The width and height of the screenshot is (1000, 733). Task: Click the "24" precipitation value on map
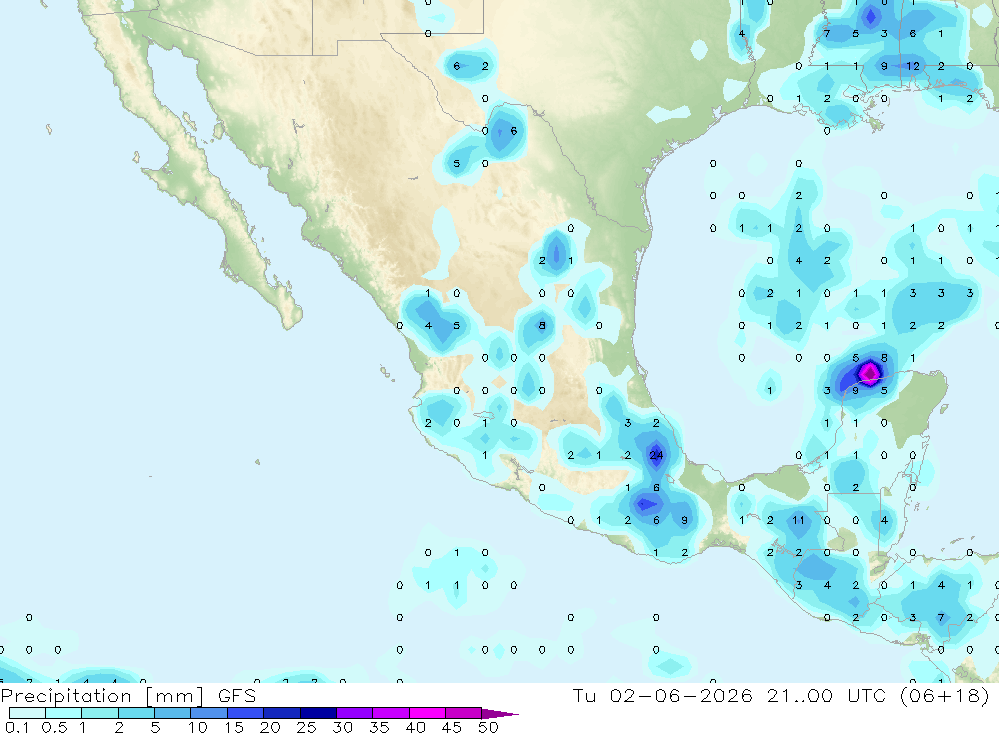click(656, 455)
